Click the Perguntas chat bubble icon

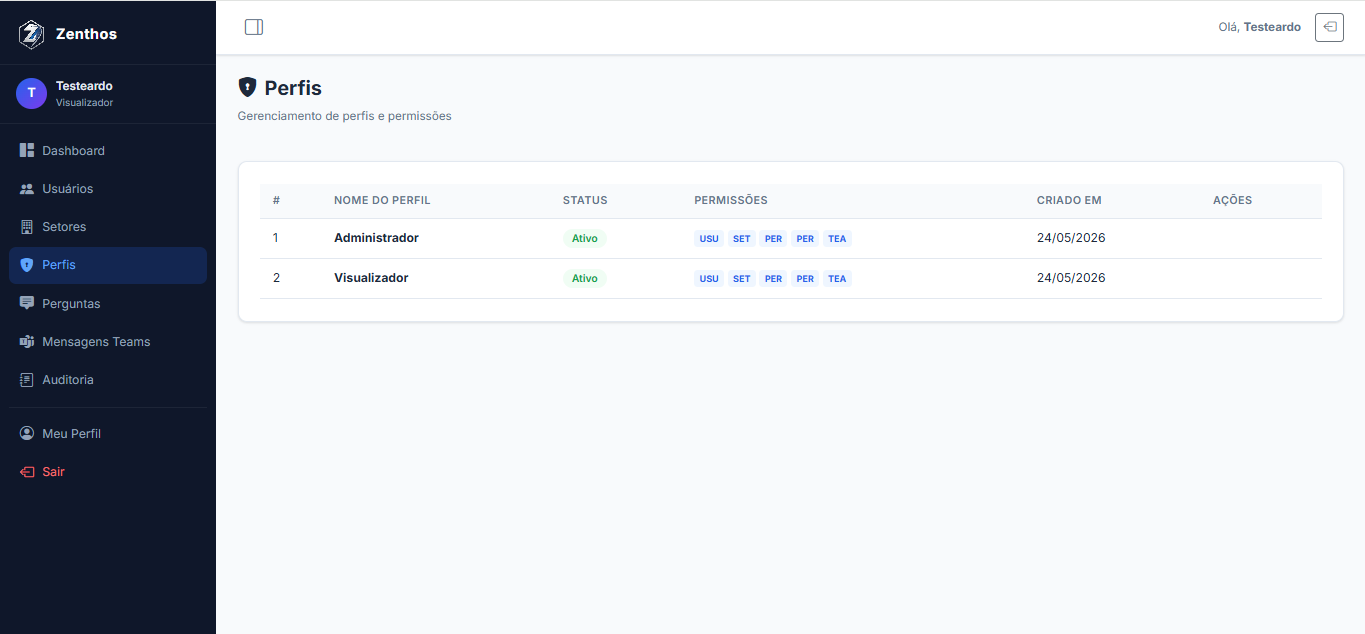[27, 303]
